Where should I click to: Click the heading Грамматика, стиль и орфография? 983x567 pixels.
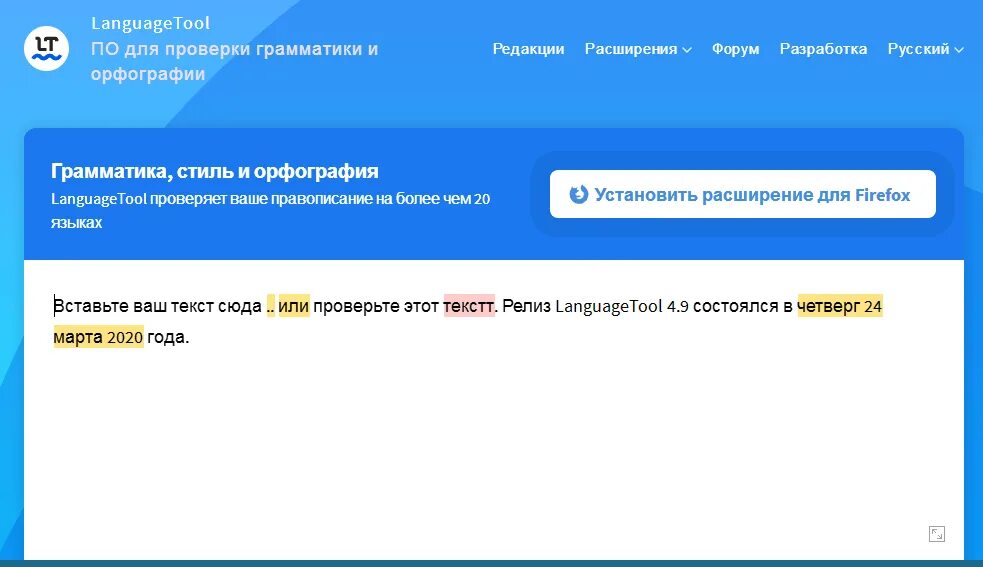click(214, 171)
